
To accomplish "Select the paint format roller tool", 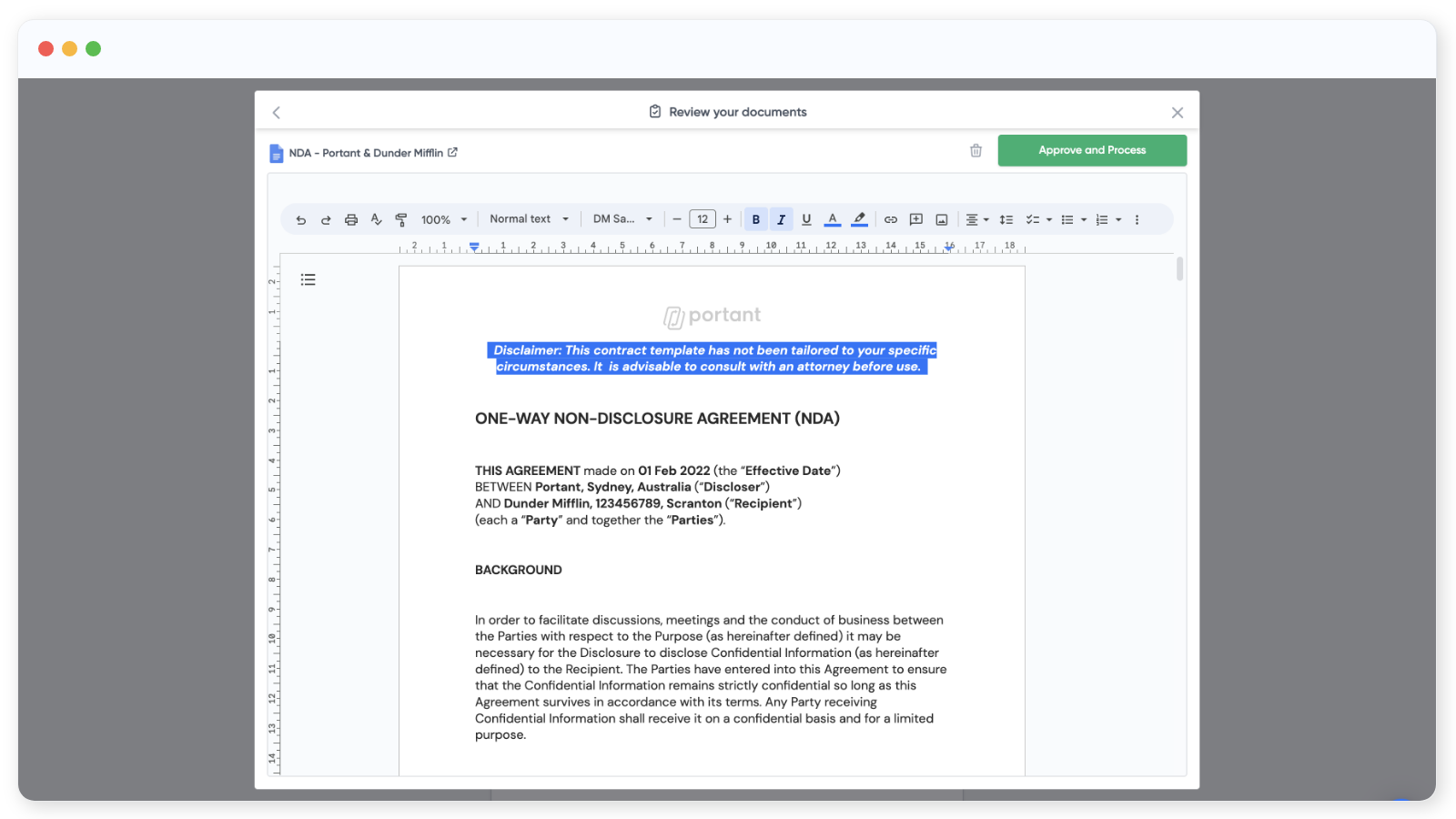I will click(x=401, y=220).
